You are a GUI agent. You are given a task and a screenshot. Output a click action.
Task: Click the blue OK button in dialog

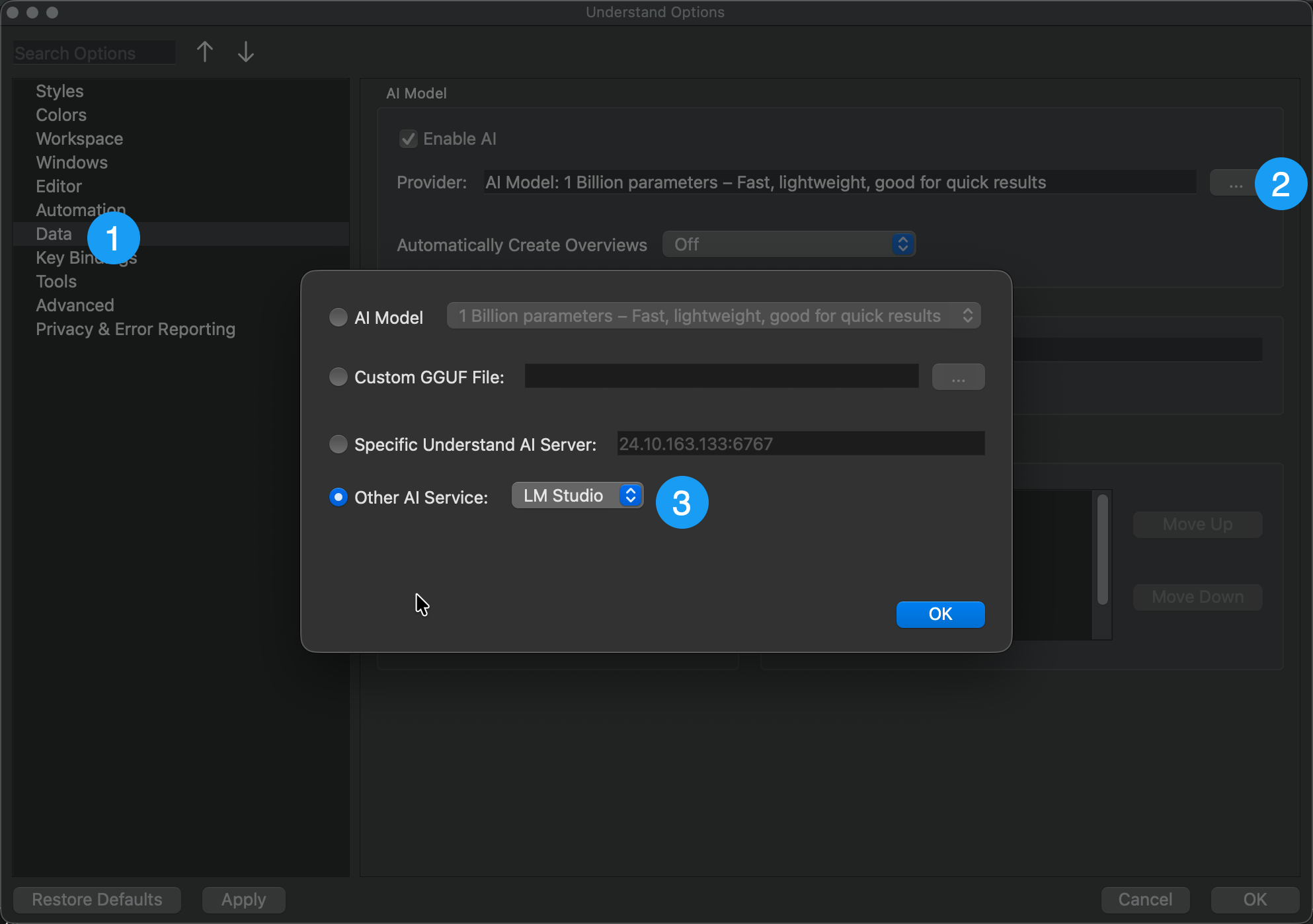(x=940, y=614)
